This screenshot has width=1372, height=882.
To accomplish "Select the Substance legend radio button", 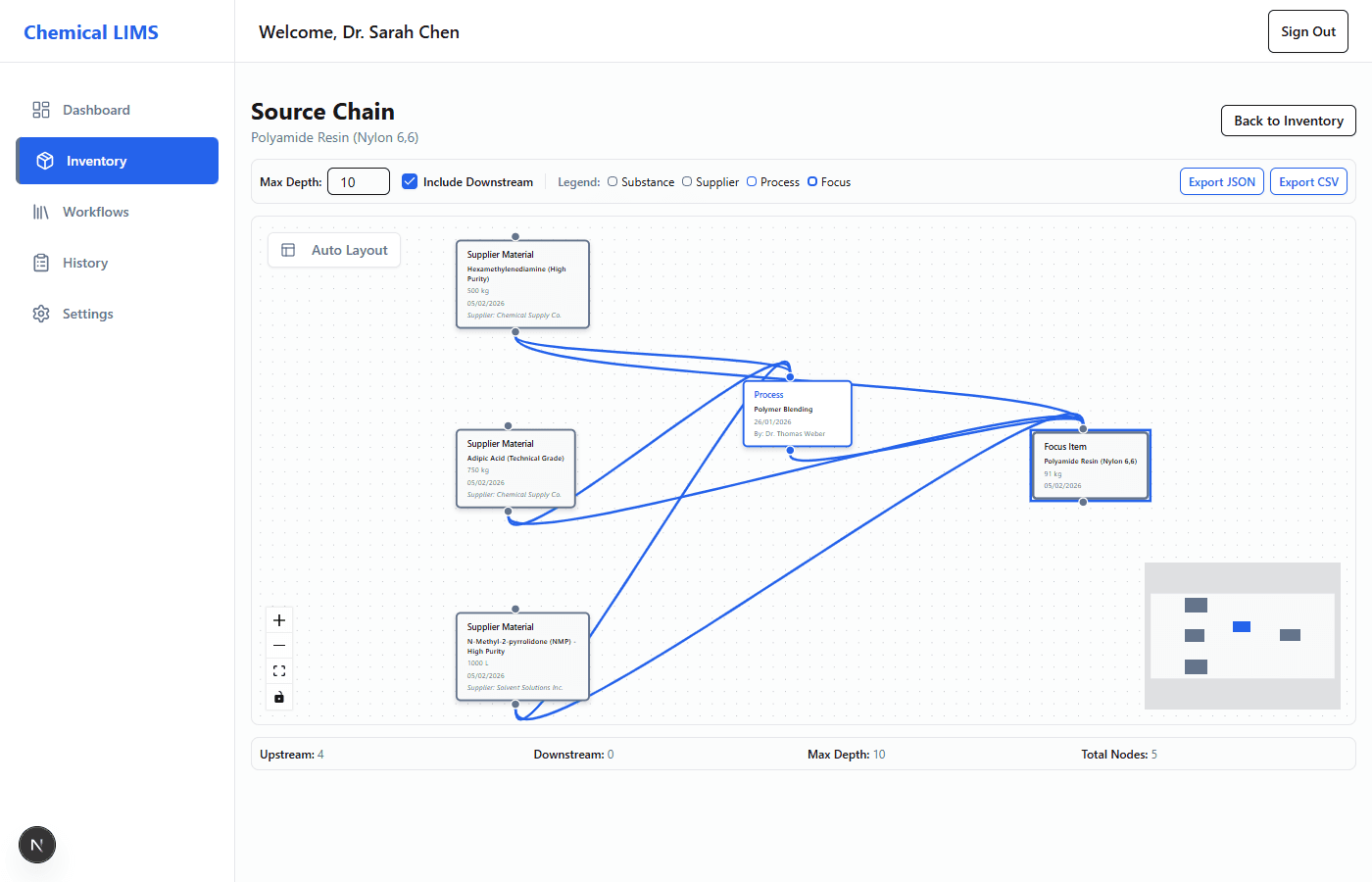I will (x=612, y=181).
